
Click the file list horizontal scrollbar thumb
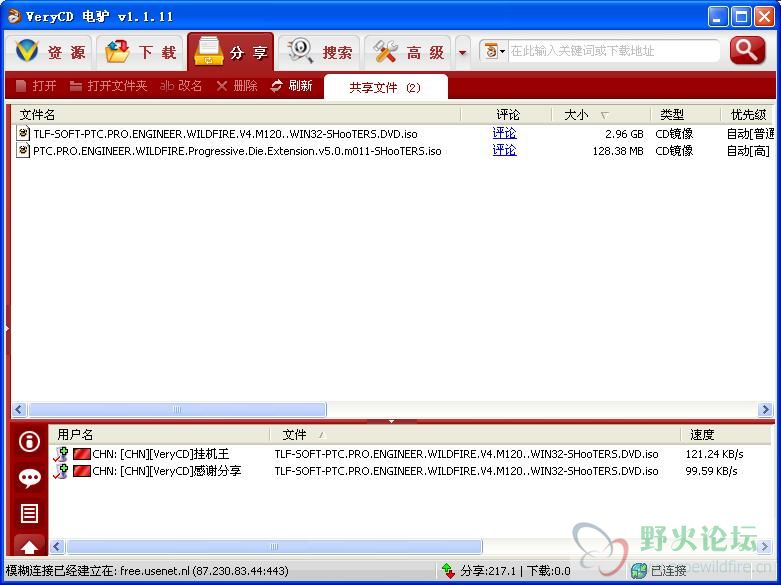177,410
